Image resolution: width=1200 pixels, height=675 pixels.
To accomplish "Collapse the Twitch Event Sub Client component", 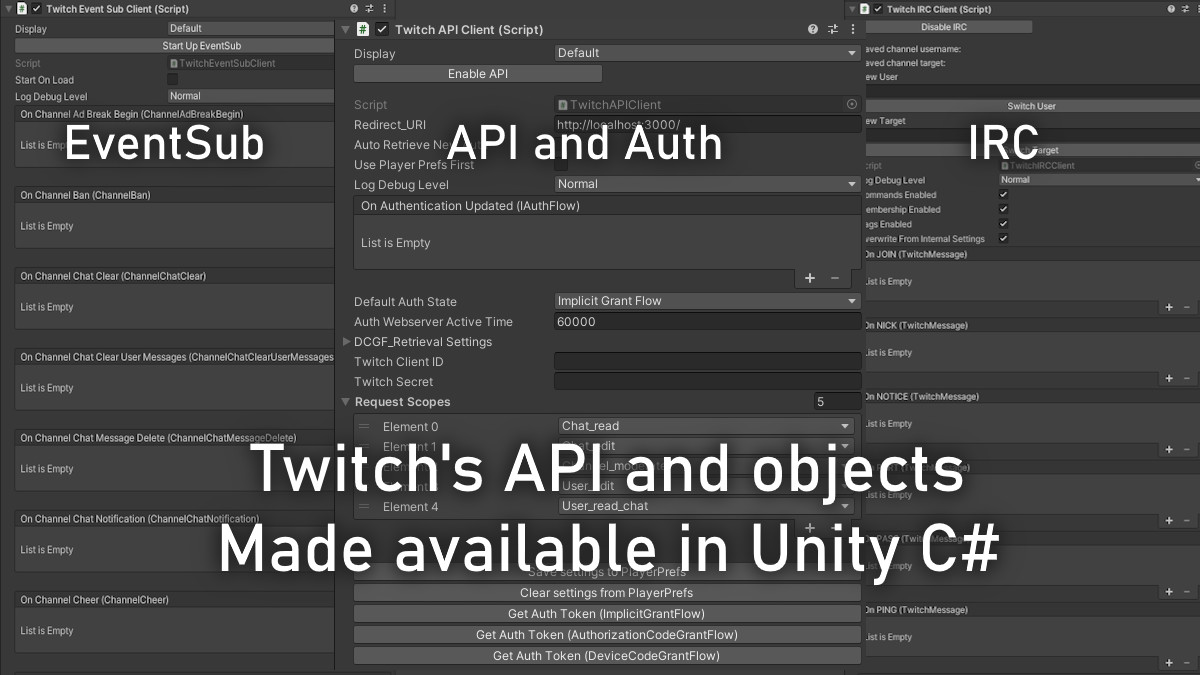I will (x=8, y=9).
